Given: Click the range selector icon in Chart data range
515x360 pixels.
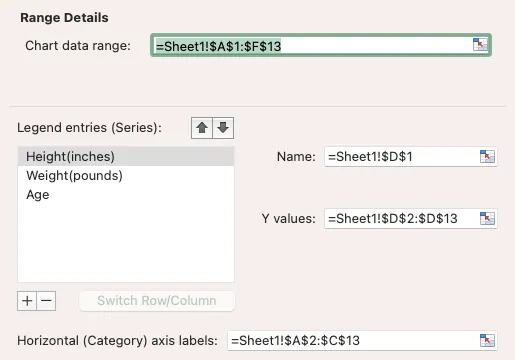Looking at the screenshot, I should pos(480,45).
